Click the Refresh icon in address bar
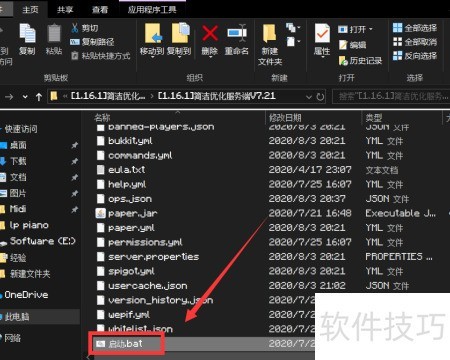The width and height of the screenshot is (450, 360). (x=320, y=97)
